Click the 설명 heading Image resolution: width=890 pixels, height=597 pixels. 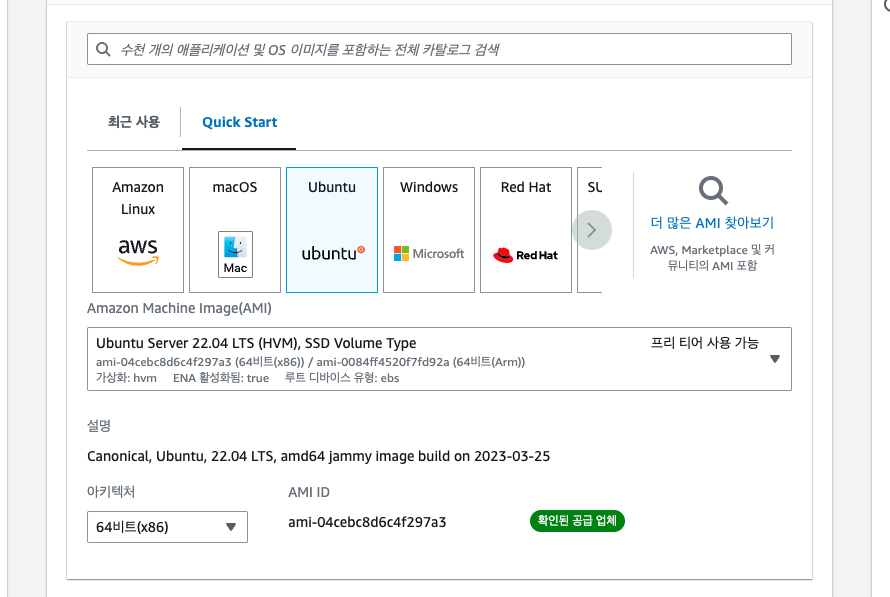click(99, 426)
